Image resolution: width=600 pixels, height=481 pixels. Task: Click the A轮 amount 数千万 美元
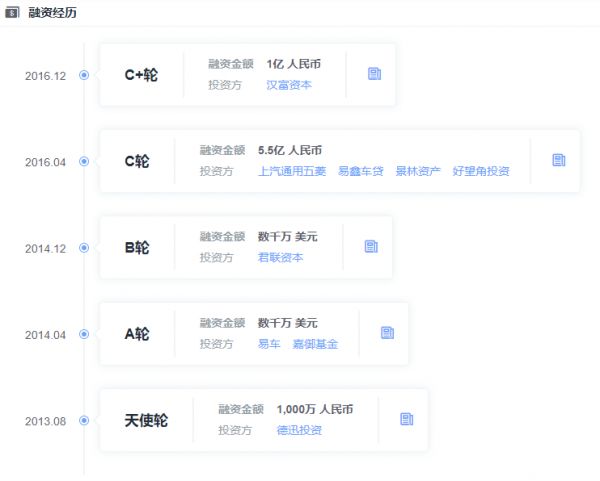click(x=287, y=323)
